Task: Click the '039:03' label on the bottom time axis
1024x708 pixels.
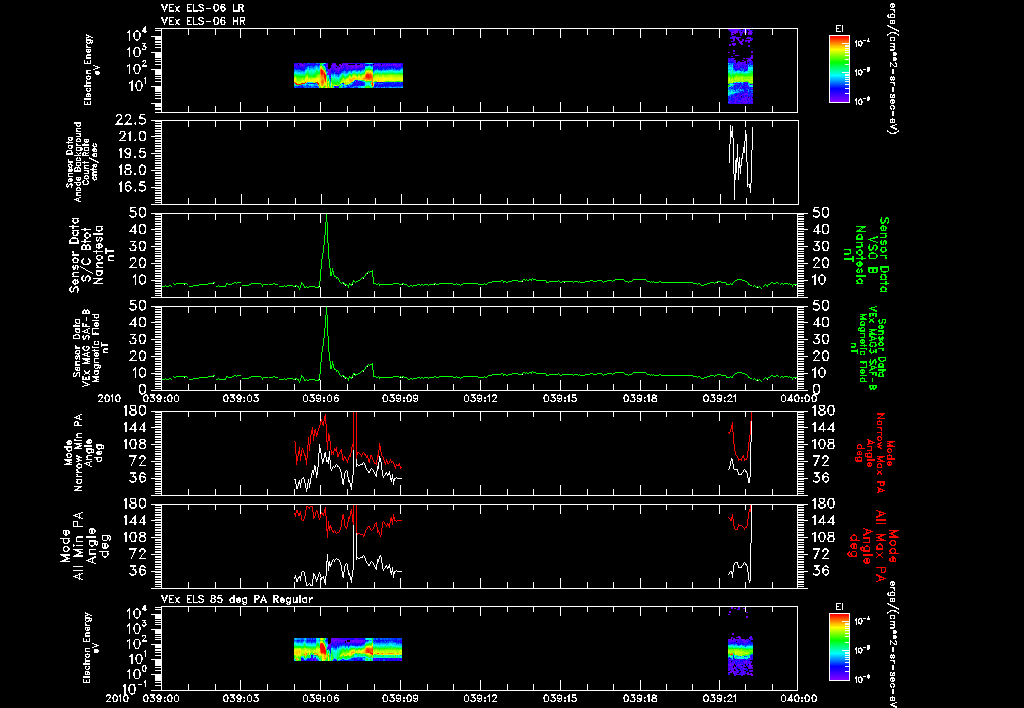Action: tap(240, 698)
